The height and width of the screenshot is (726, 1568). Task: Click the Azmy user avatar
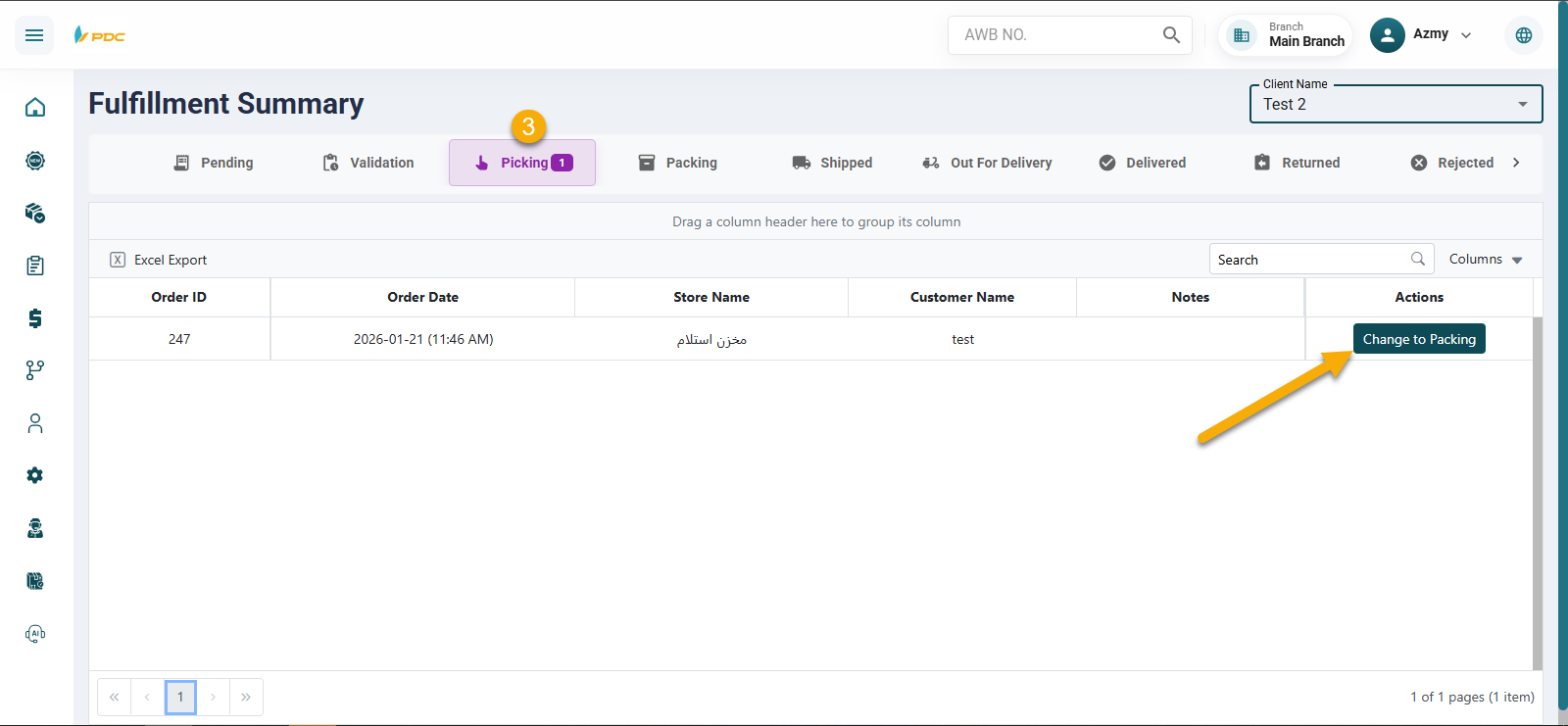click(x=1388, y=35)
